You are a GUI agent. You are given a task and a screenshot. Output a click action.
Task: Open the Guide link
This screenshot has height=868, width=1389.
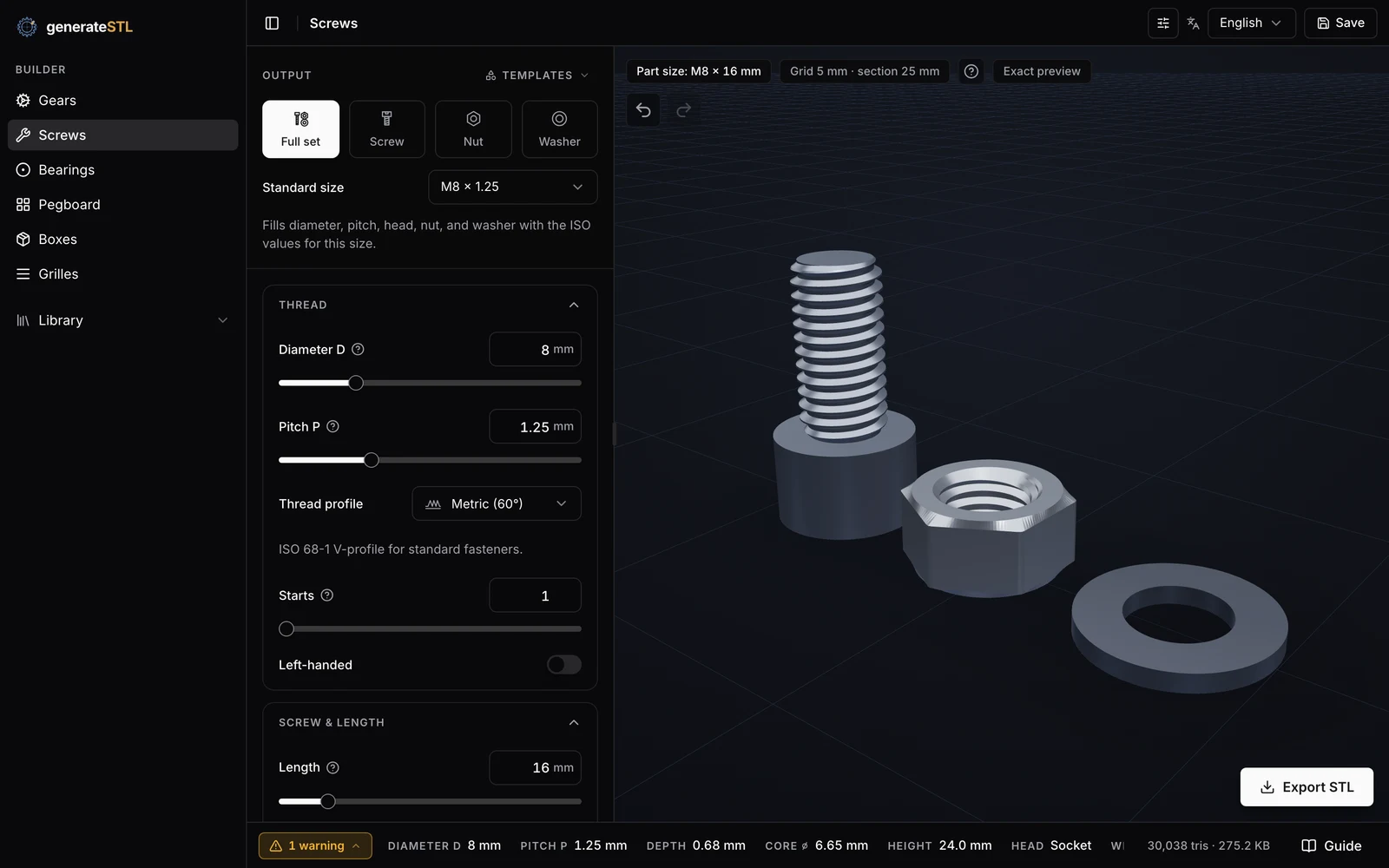pyautogui.click(x=1332, y=845)
